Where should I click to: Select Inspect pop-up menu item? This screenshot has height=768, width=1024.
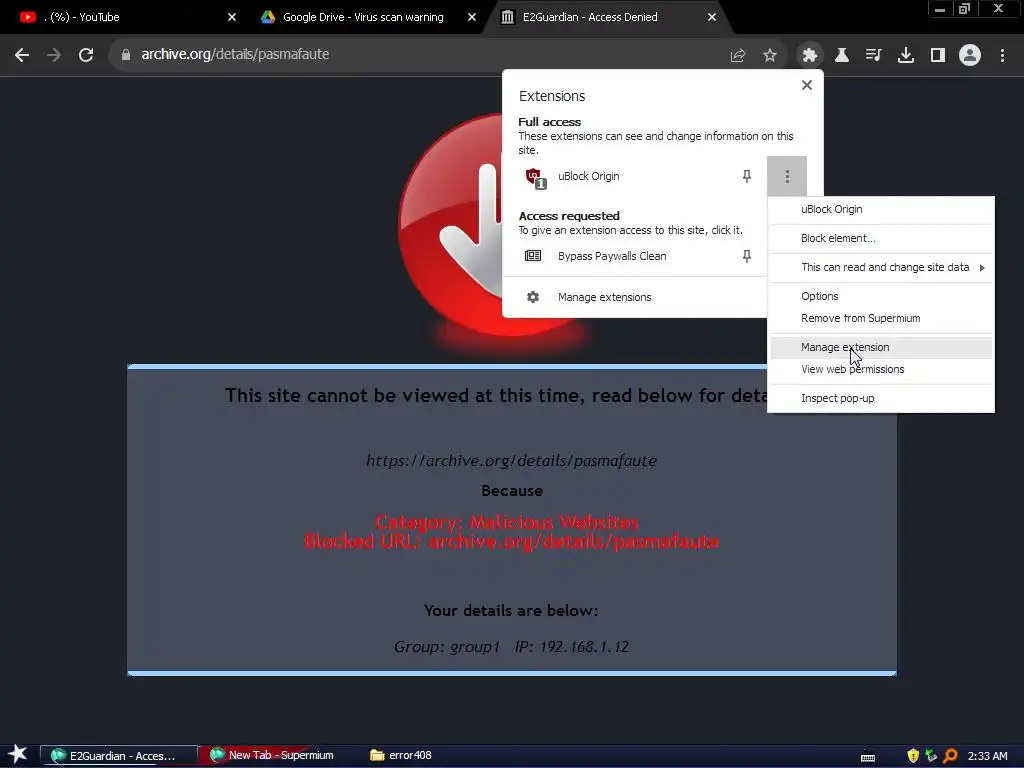(881, 398)
